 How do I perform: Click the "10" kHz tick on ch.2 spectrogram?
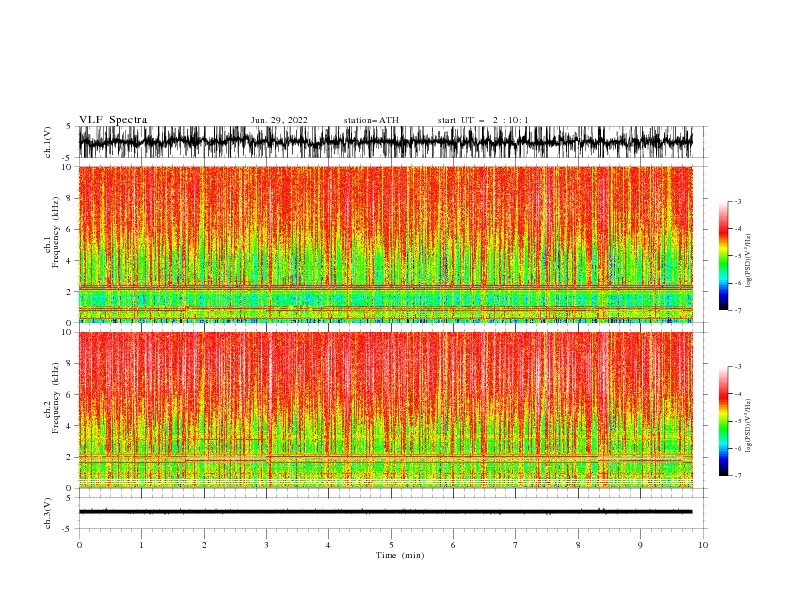68,332
